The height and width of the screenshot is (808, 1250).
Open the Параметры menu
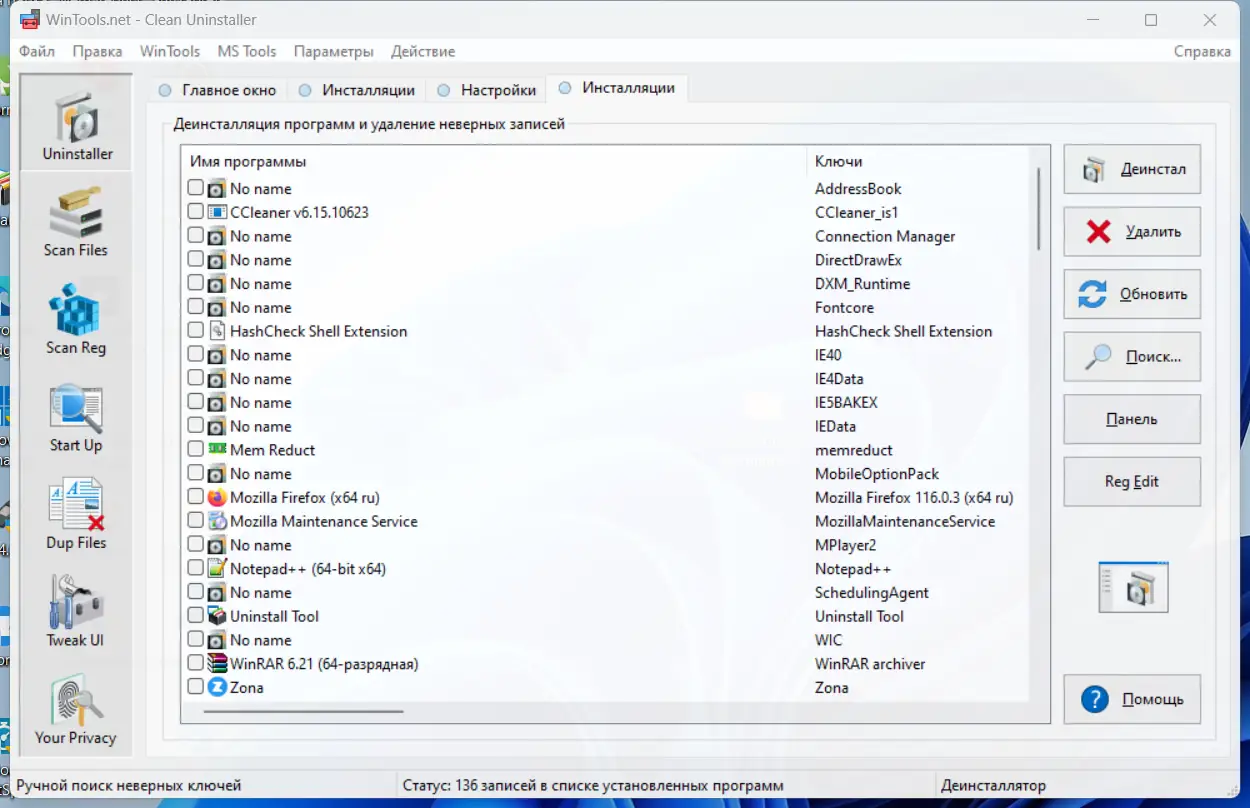[x=334, y=51]
